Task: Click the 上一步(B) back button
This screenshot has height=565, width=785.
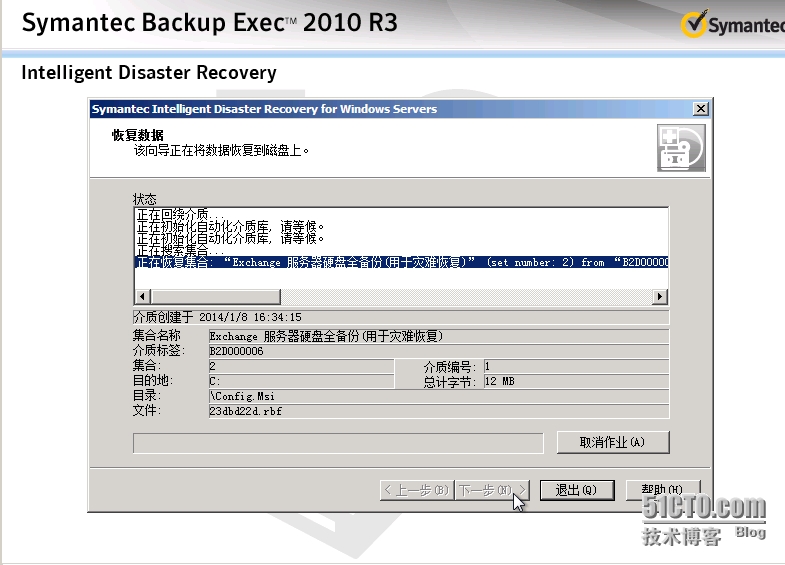Action: (417, 490)
